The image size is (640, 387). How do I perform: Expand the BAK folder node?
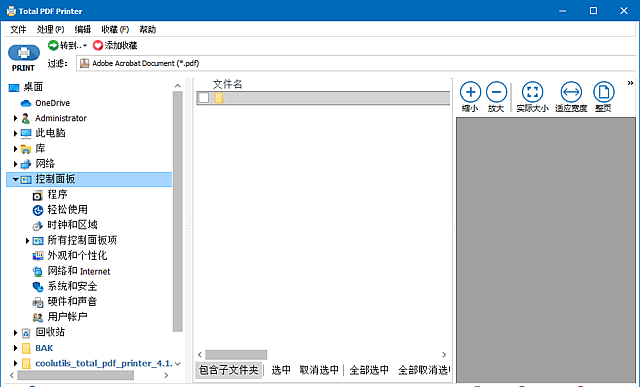(x=15, y=348)
